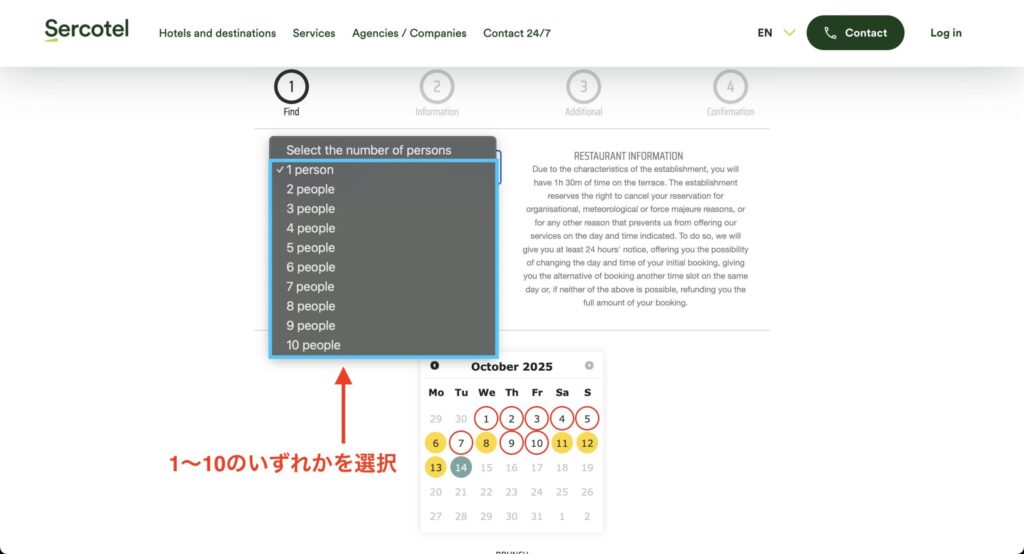Expand the EN language selector

(776, 33)
